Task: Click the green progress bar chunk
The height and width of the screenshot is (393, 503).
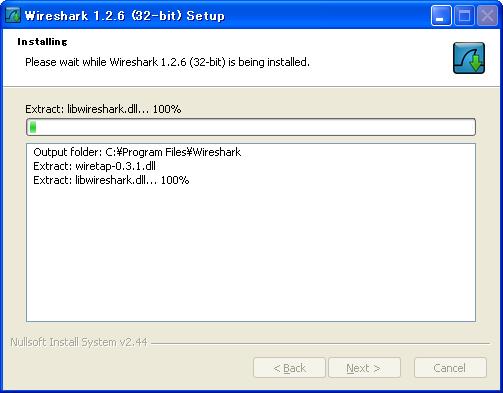Action: pyautogui.click(x=33, y=127)
